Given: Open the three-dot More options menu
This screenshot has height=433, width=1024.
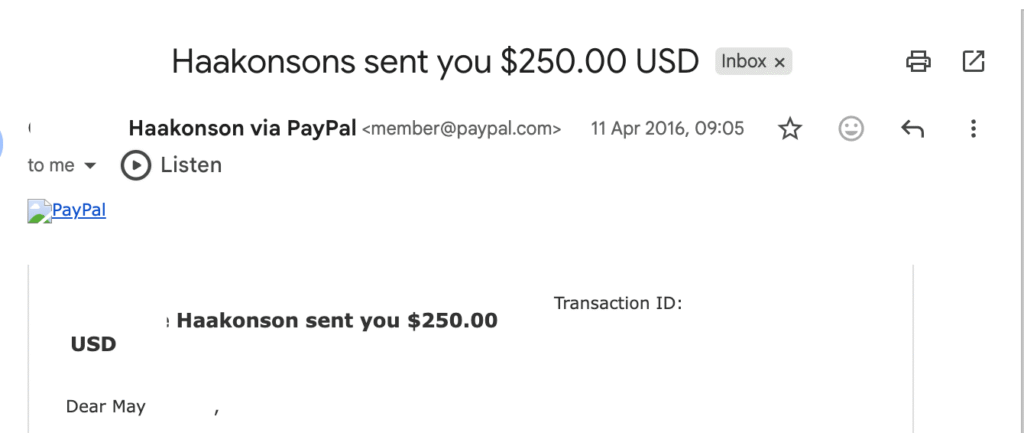Looking at the screenshot, I should 973,129.
